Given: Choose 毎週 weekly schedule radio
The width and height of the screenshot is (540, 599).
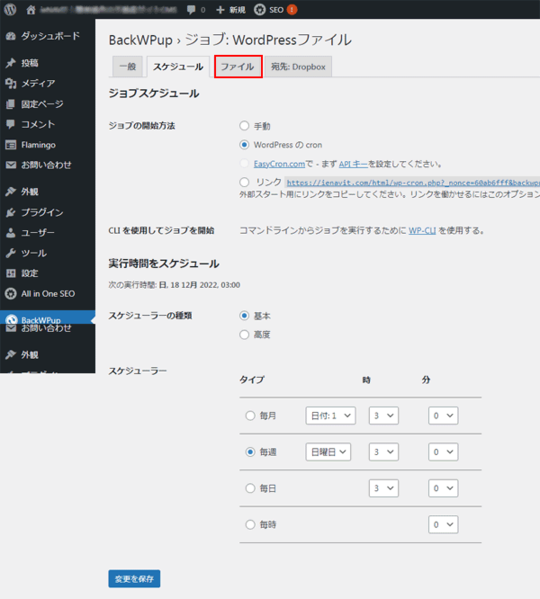Looking at the screenshot, I should click(x=250, y=452).
